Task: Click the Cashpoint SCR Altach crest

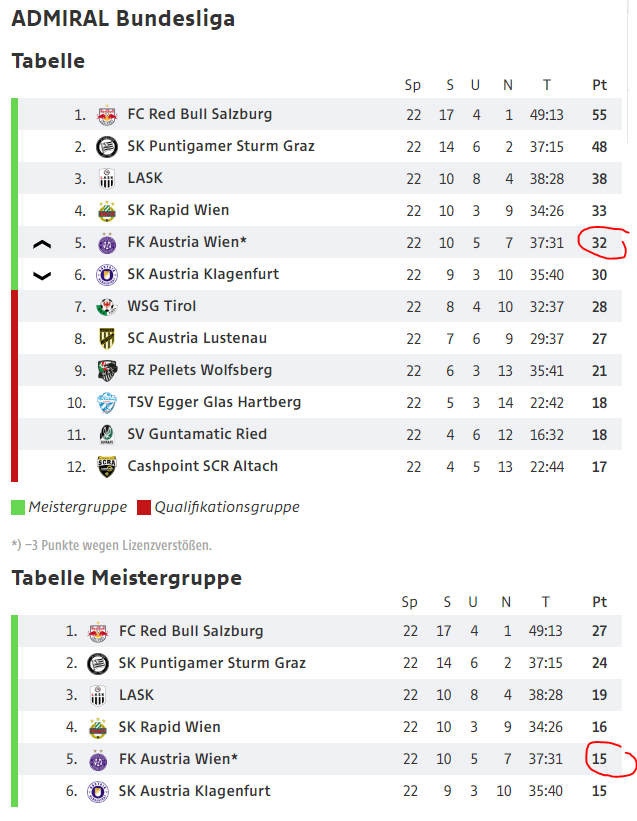Action: pyautogui.click(x=107, y=466)
